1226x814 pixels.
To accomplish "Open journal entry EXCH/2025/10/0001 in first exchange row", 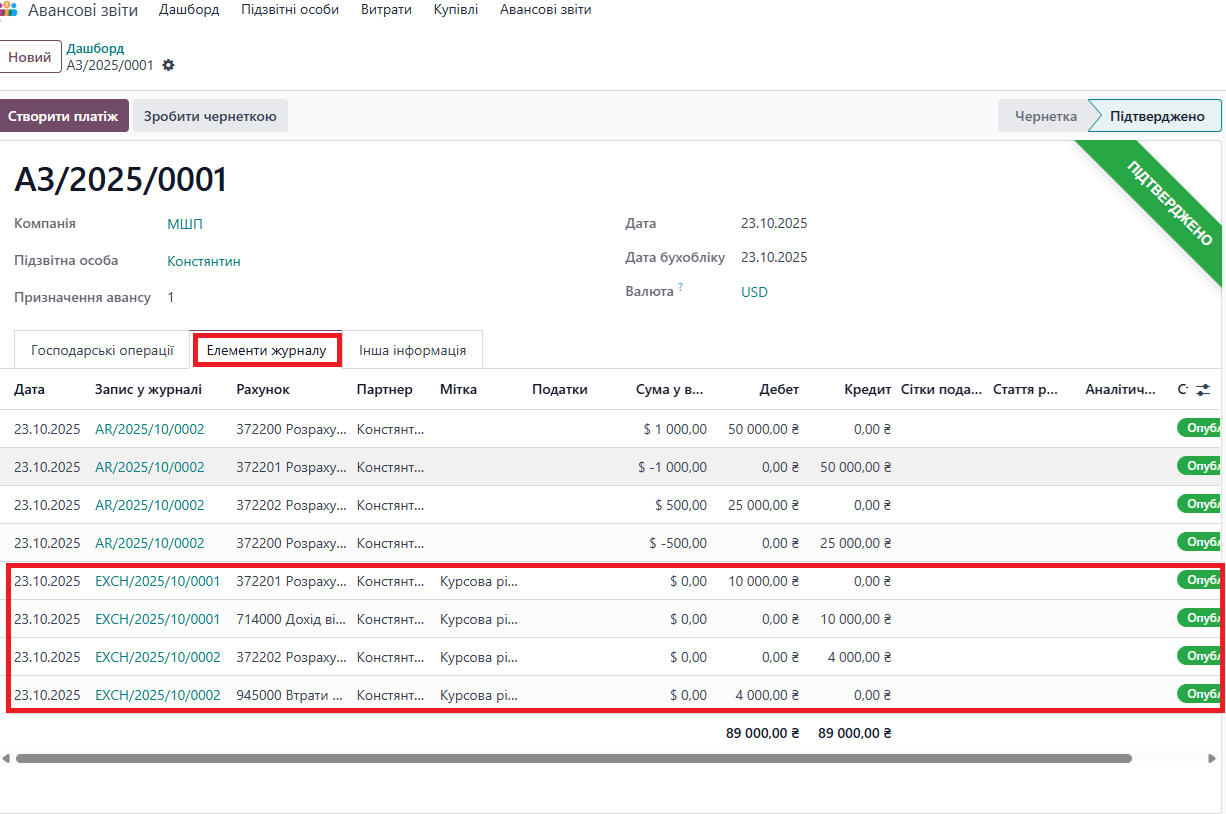I will pyautogui.click(x=157, y=581).
